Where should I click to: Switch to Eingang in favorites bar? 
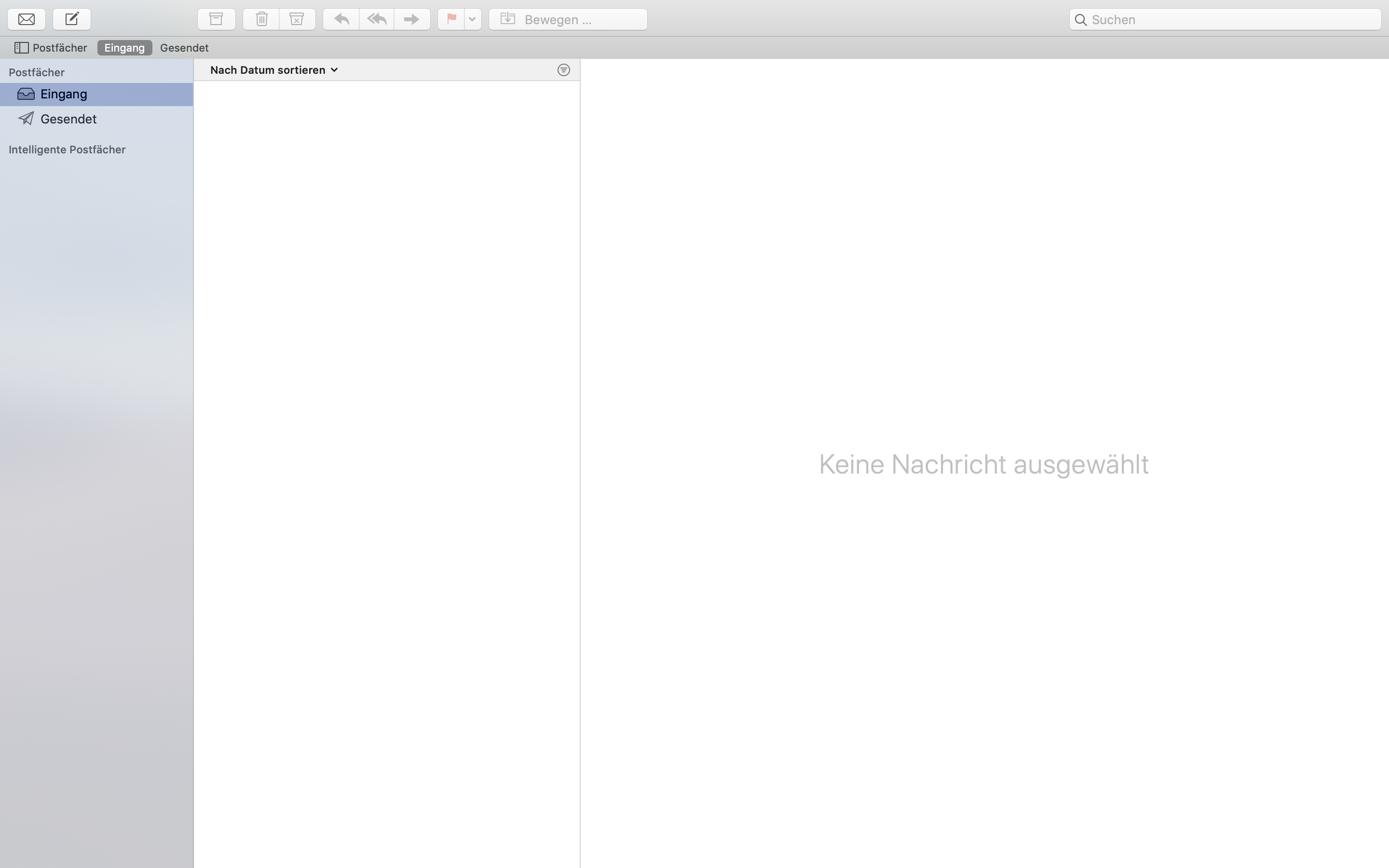[124, 48]
